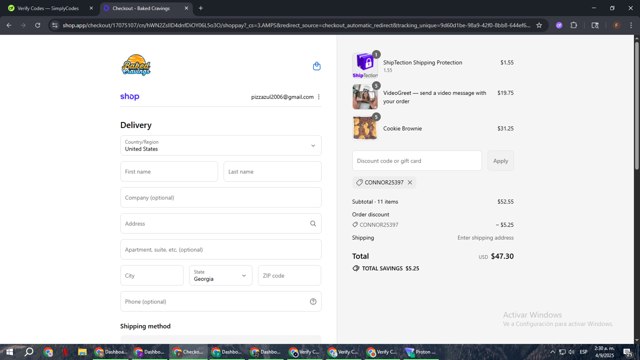The width and height of the screenshot is (640, 360).
Task: Focus the Last name field
Action: [272, 171]
